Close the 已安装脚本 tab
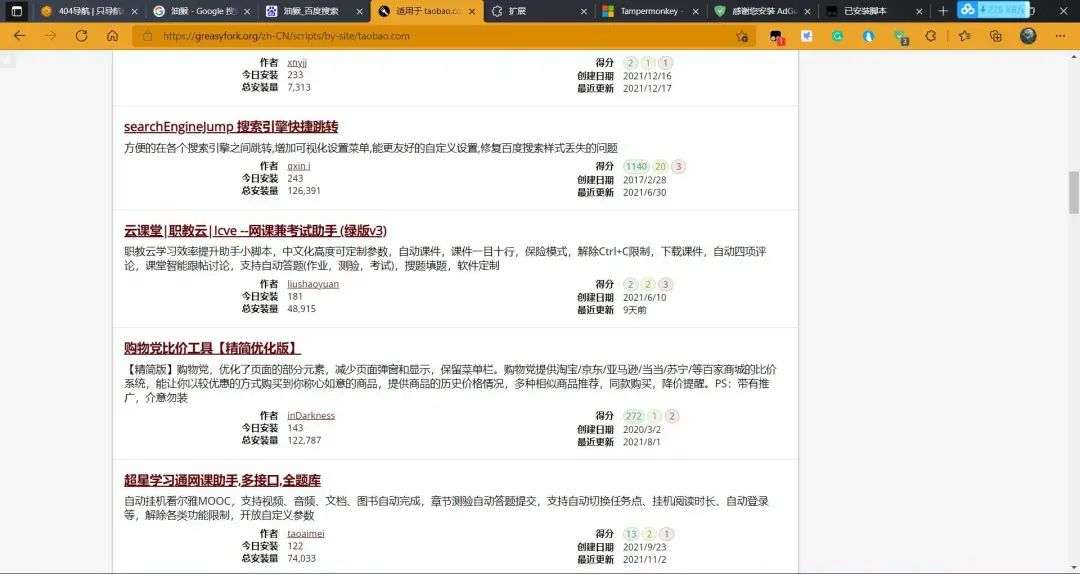 click(x=921, y=12)
